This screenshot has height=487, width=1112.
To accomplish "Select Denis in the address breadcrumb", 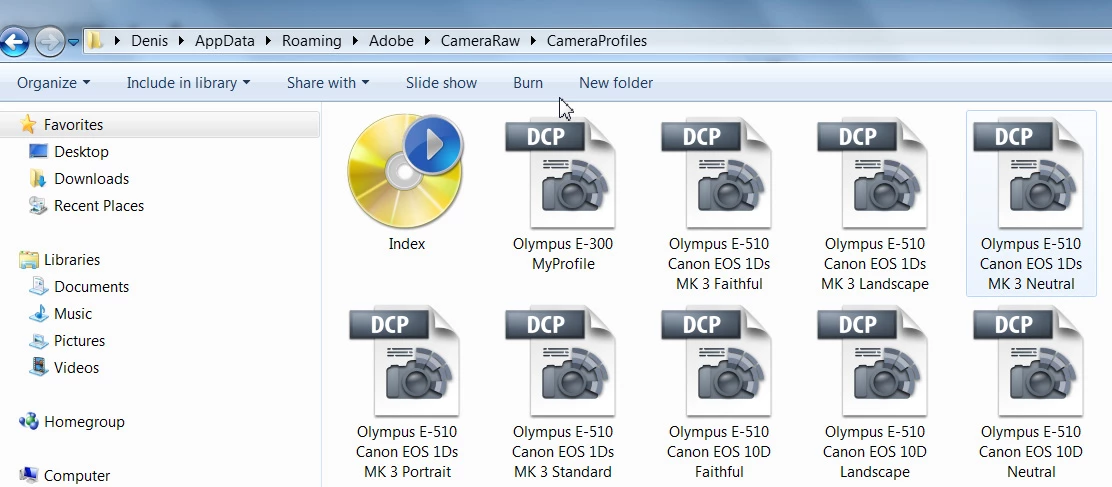I will point(150,41).
